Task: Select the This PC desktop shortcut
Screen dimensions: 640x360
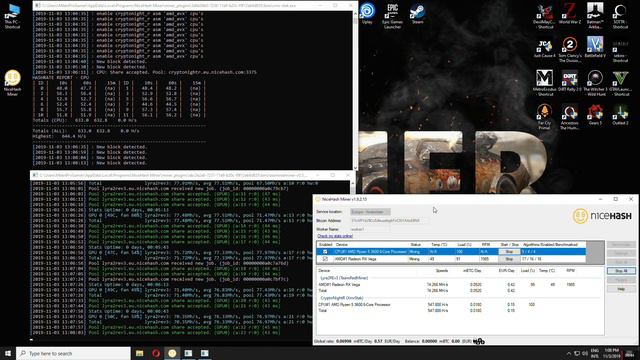Action: point(12,16)
